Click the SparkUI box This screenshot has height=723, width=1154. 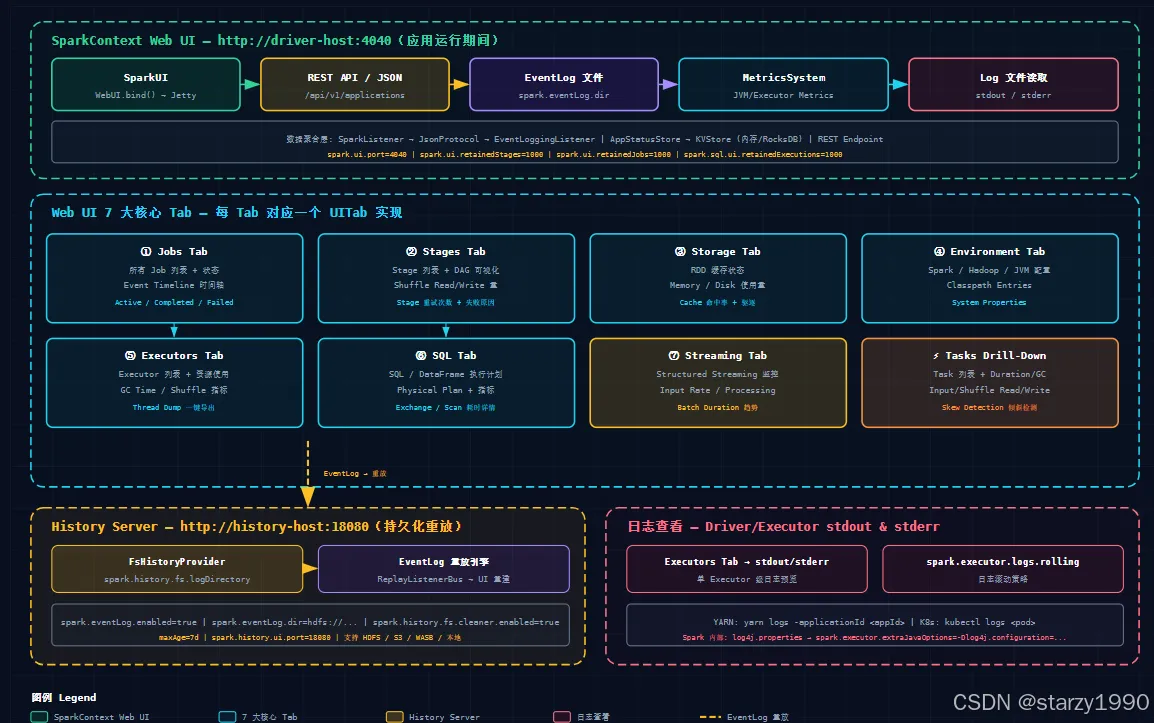(x=146, y=85)
